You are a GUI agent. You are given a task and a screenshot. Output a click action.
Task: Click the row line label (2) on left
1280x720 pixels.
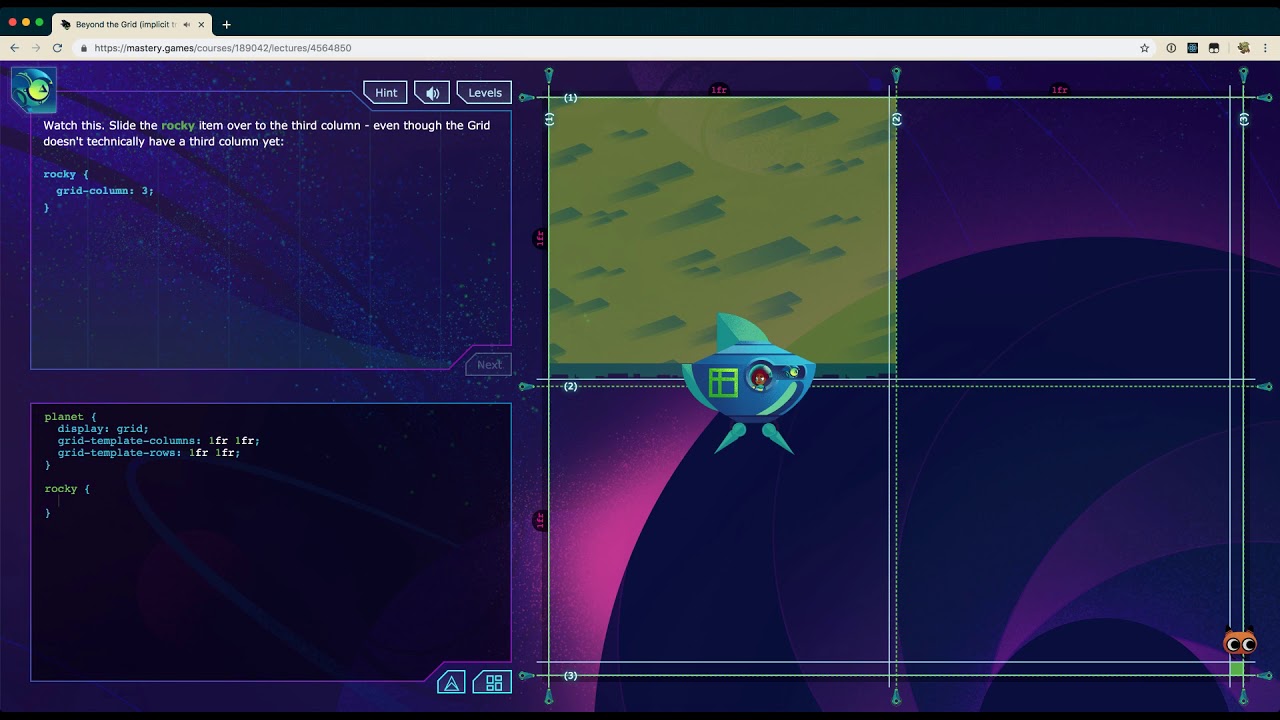pos(570,386)
